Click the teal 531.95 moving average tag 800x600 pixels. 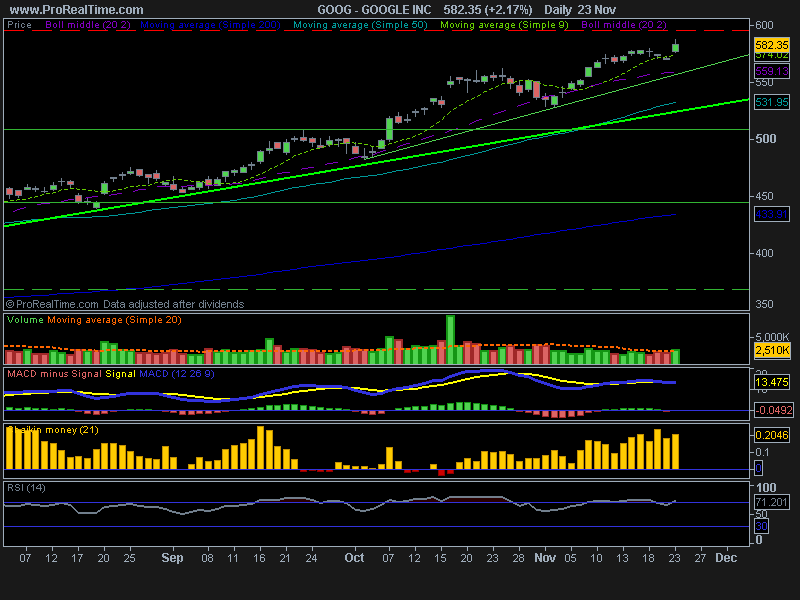click(771, 102)
